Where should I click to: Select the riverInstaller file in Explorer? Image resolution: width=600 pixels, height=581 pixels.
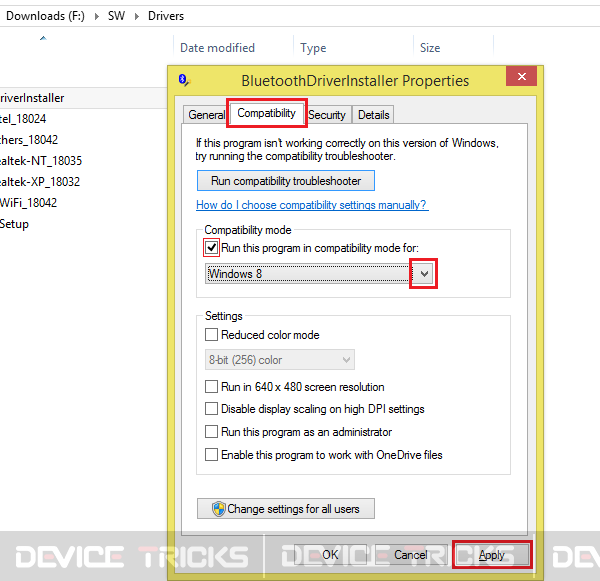pos(32,98)
